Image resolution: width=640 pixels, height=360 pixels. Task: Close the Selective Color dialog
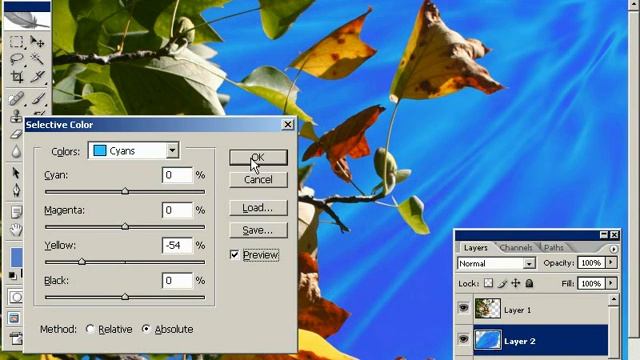coord(288,124)
